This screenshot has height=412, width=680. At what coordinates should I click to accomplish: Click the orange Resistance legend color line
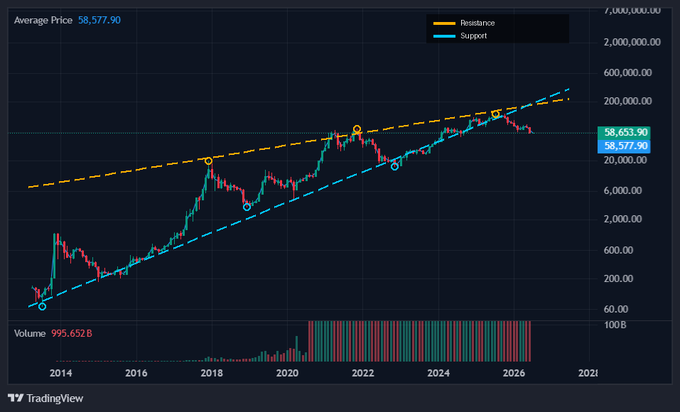(445, 23)
